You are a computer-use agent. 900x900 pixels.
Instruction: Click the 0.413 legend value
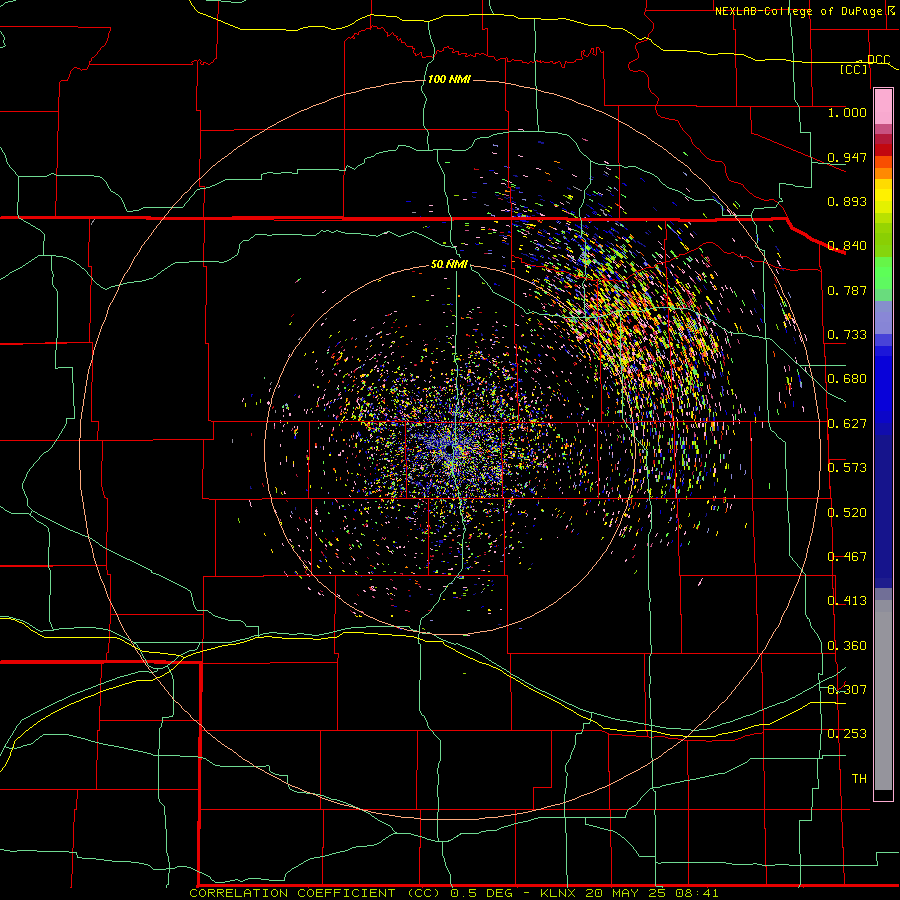pyautogui.click(x=847, y=601)
